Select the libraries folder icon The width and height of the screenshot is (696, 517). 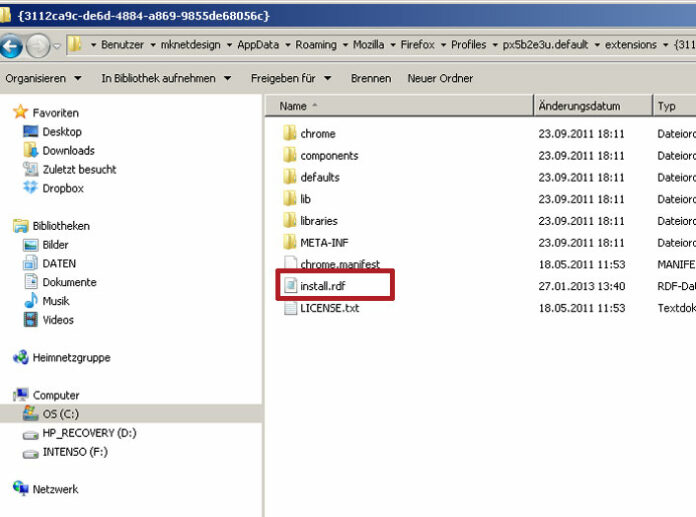coord(289,220)
